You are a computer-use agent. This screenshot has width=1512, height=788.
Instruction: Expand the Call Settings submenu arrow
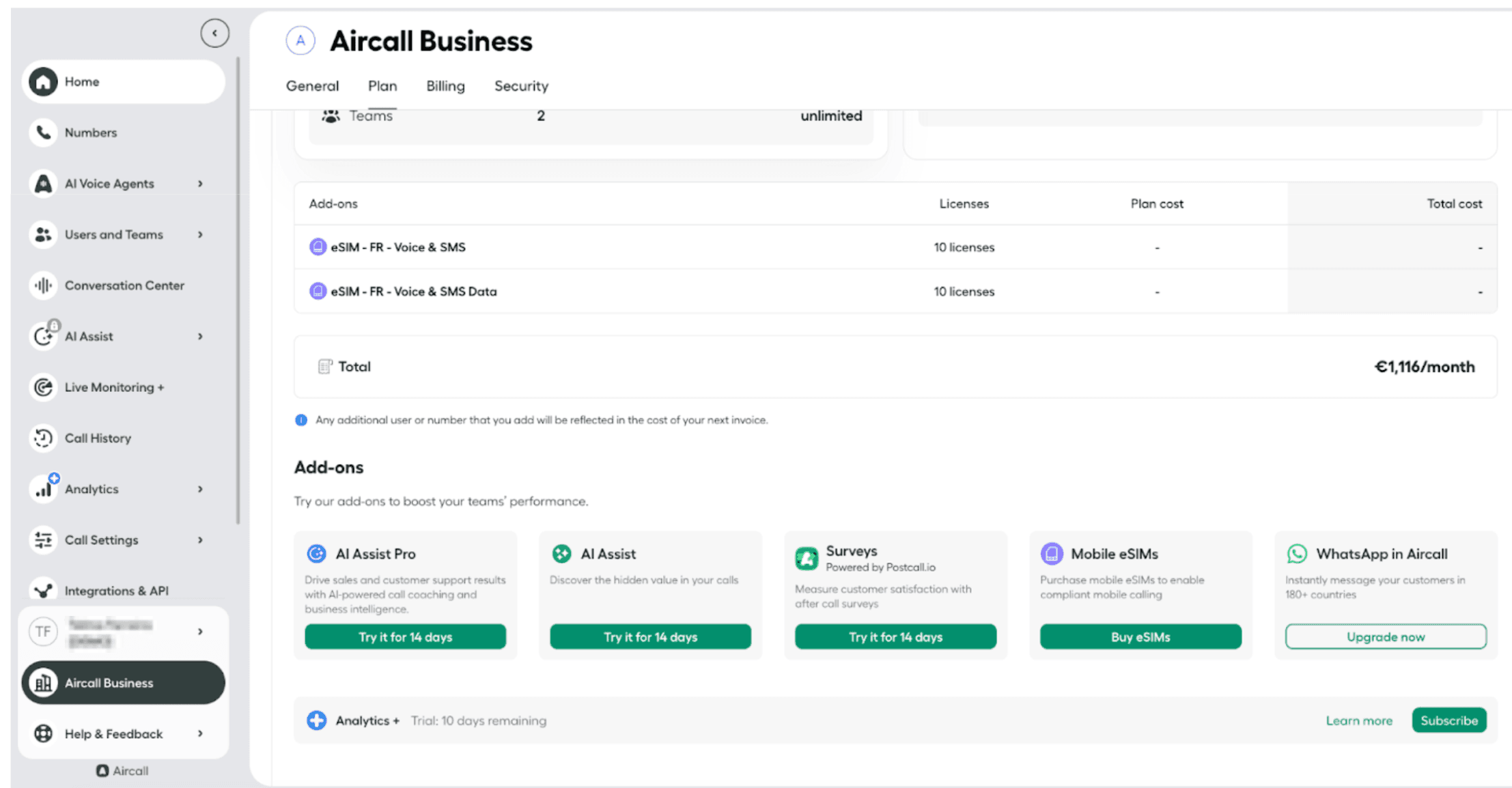point(200,539)
